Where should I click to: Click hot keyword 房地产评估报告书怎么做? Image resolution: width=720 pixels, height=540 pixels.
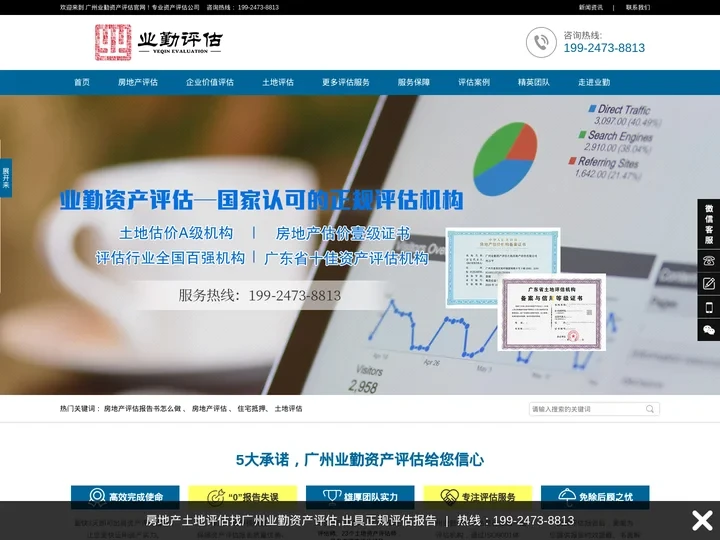(142, 409)
